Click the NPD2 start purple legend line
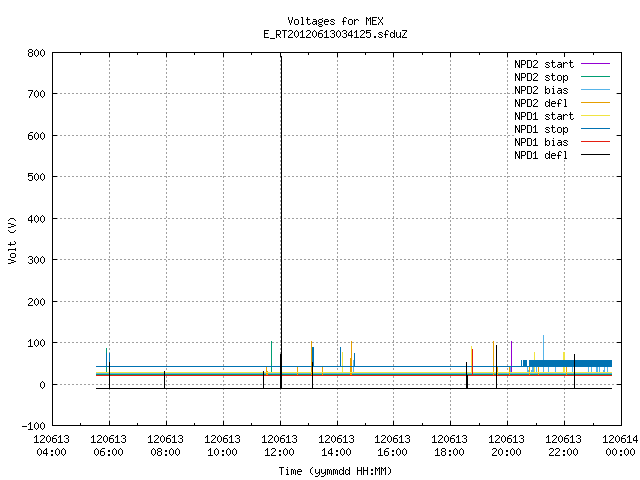 595,64
